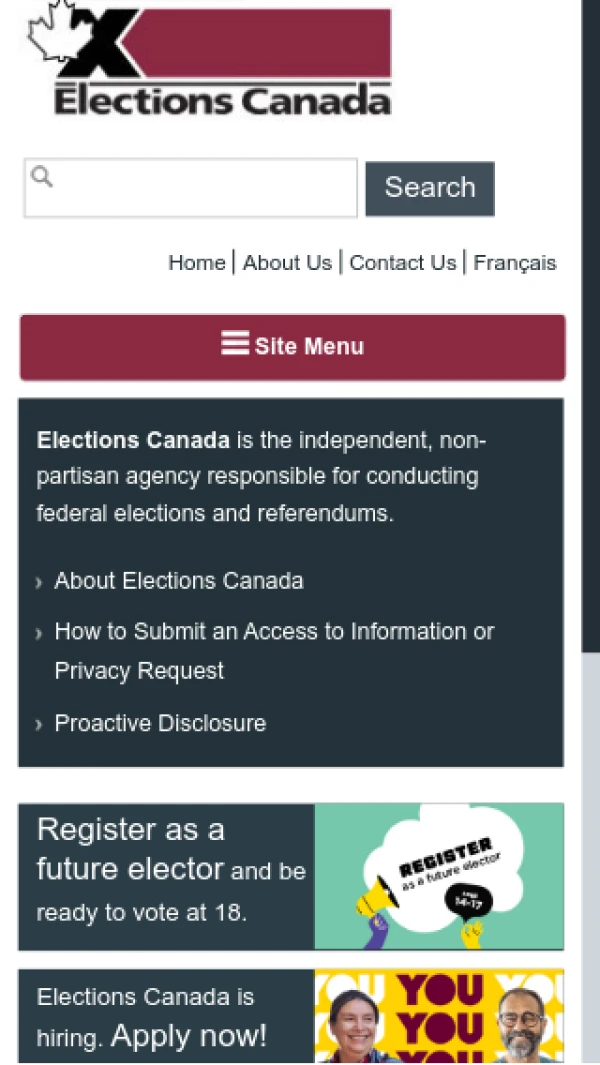This screenshot has width=600, height=1065.
Task: Click the chevron beside Privacy Request item
Action: [38, 632]
